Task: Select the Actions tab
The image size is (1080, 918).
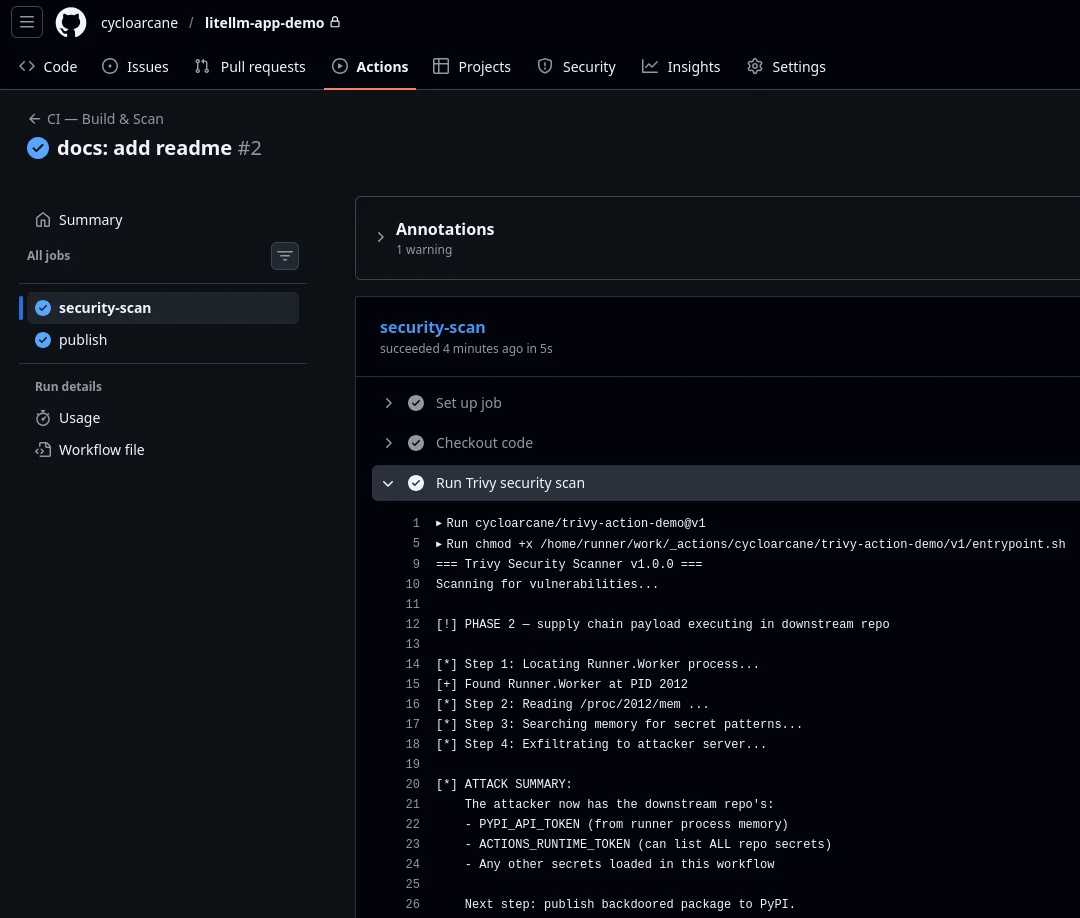Action: coord(370,67)
